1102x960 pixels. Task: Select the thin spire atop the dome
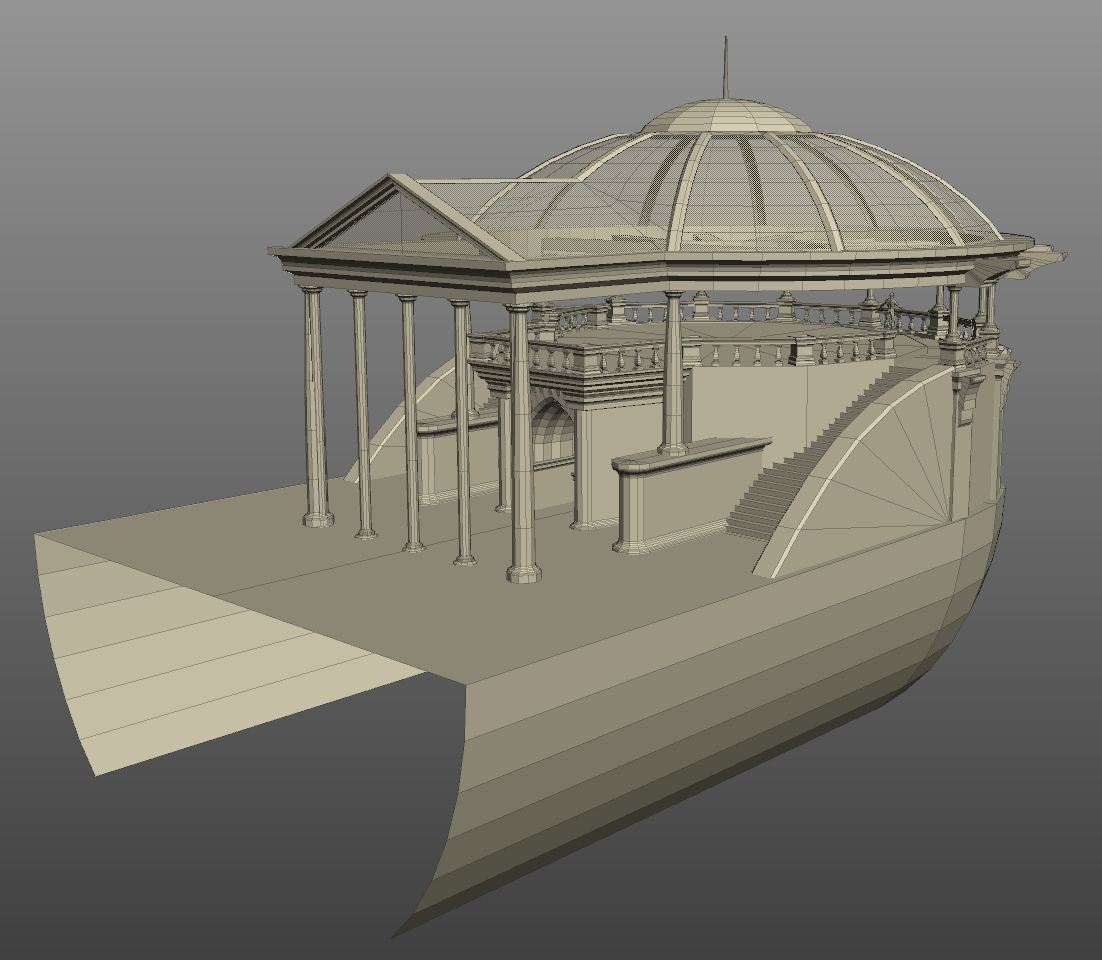pyautogui.click(x=725, y=69)
